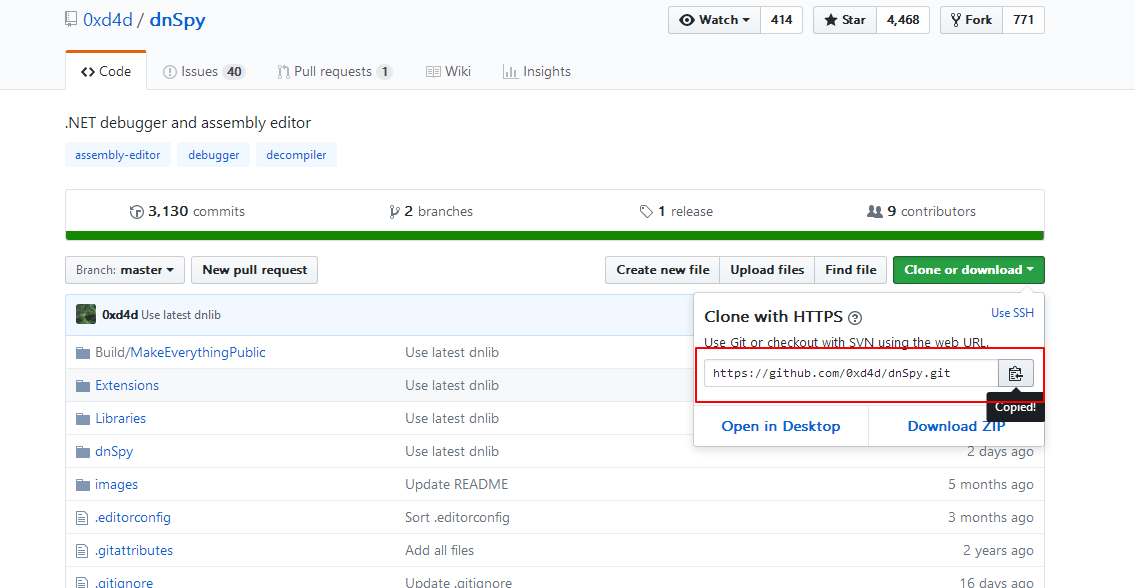
Task: Click the .gitattributes file icon
Action: coord(82,550)
